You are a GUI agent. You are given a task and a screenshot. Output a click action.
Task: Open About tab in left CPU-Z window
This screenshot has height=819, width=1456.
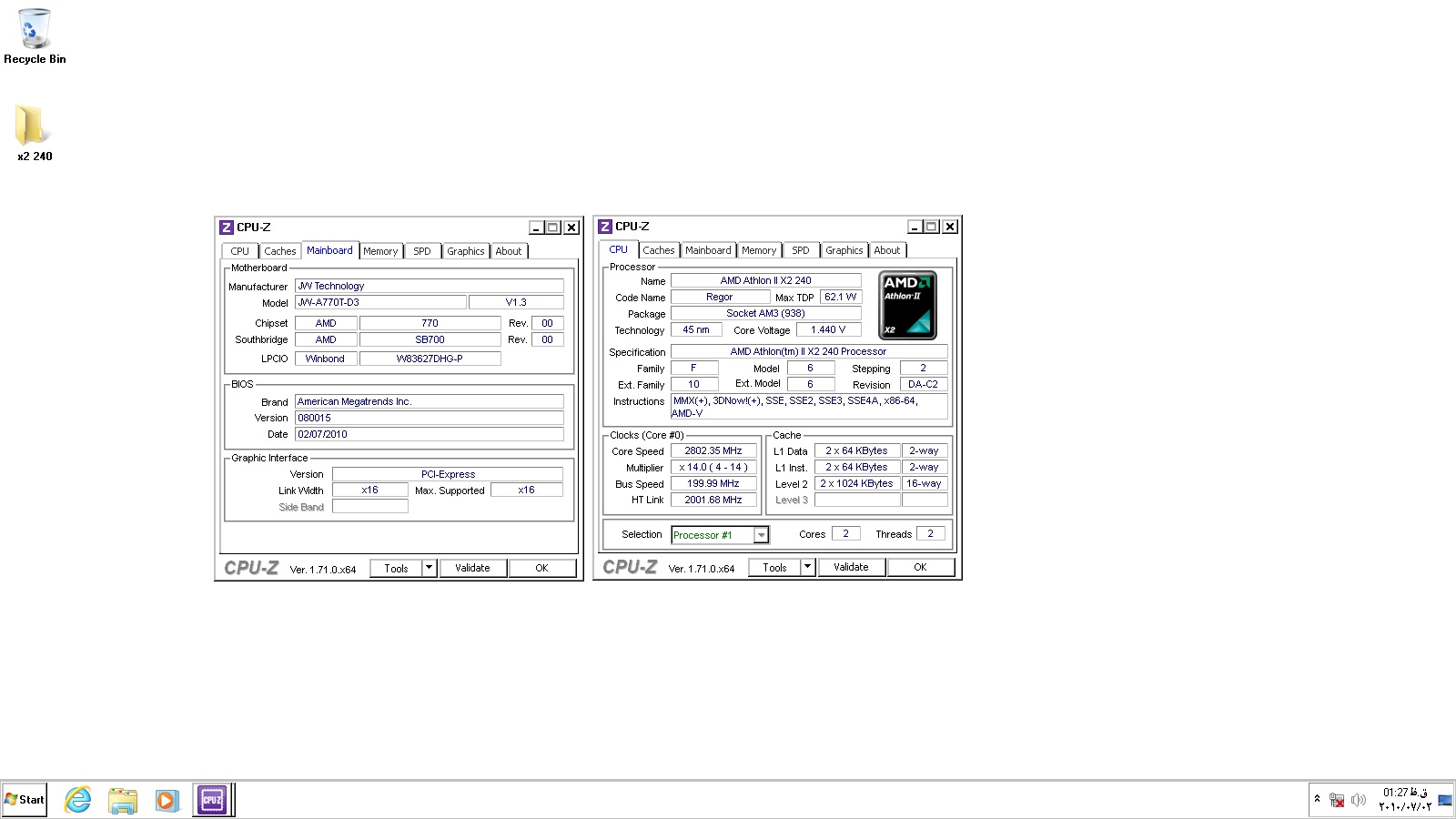tap(509, 251)
